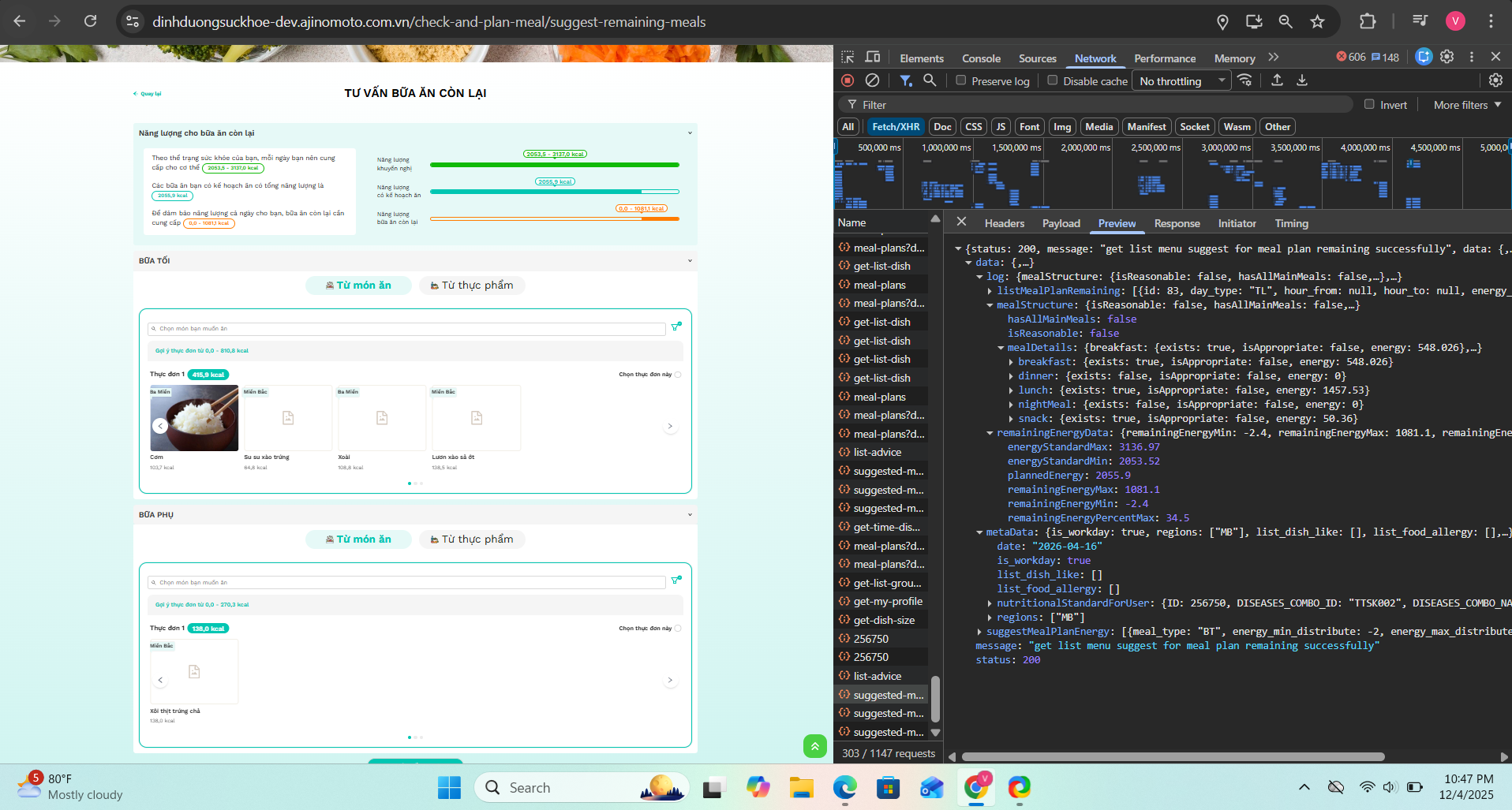
Task: Open the Headers tab of request
Action: 1004,223
